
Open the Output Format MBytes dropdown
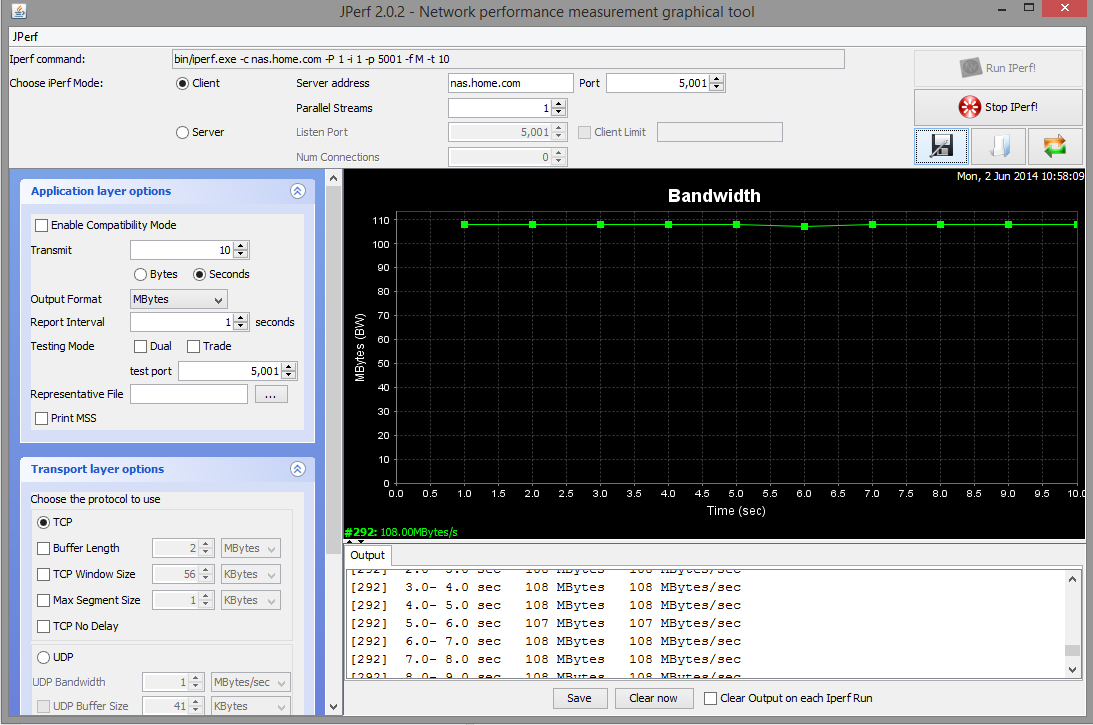[178, 299]
